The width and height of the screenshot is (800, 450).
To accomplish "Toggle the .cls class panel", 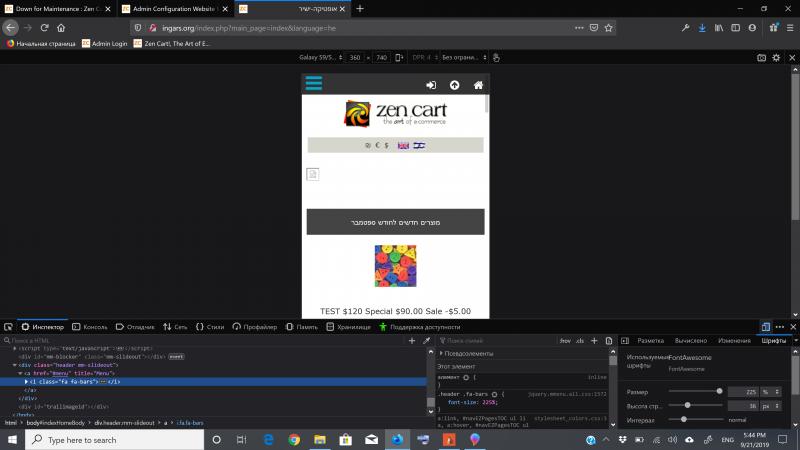I will (580, 341).
